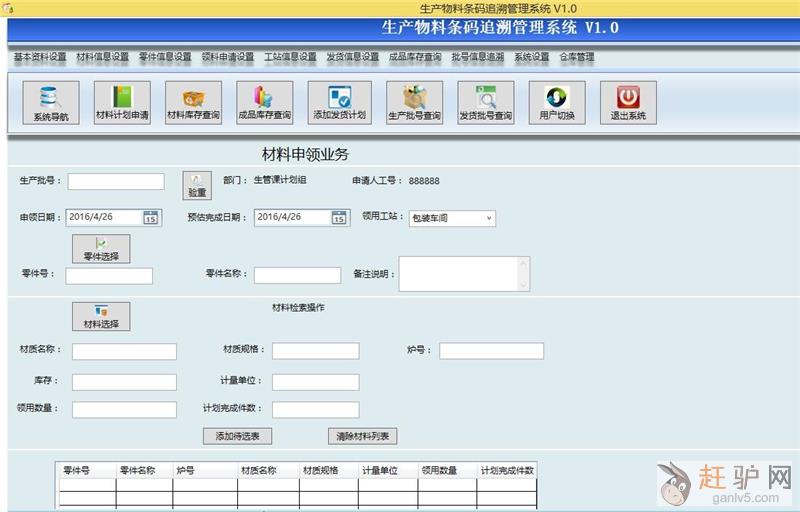This screenshot has width=800, height=512.
Task: Click the 生产批号 input field
Action: pyautogui.click(x=115, y=182)
